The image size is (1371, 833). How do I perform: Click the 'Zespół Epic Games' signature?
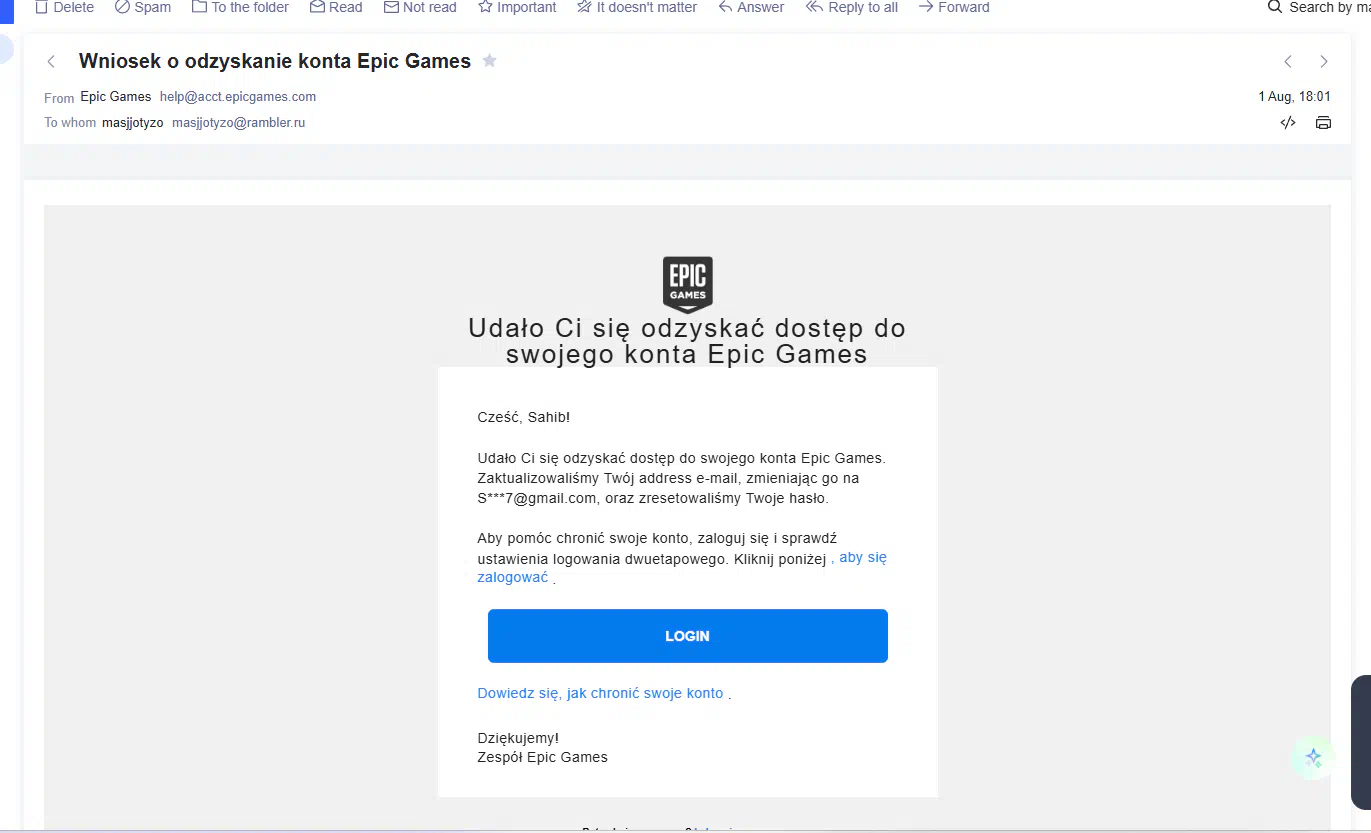(x=542, y=757)
